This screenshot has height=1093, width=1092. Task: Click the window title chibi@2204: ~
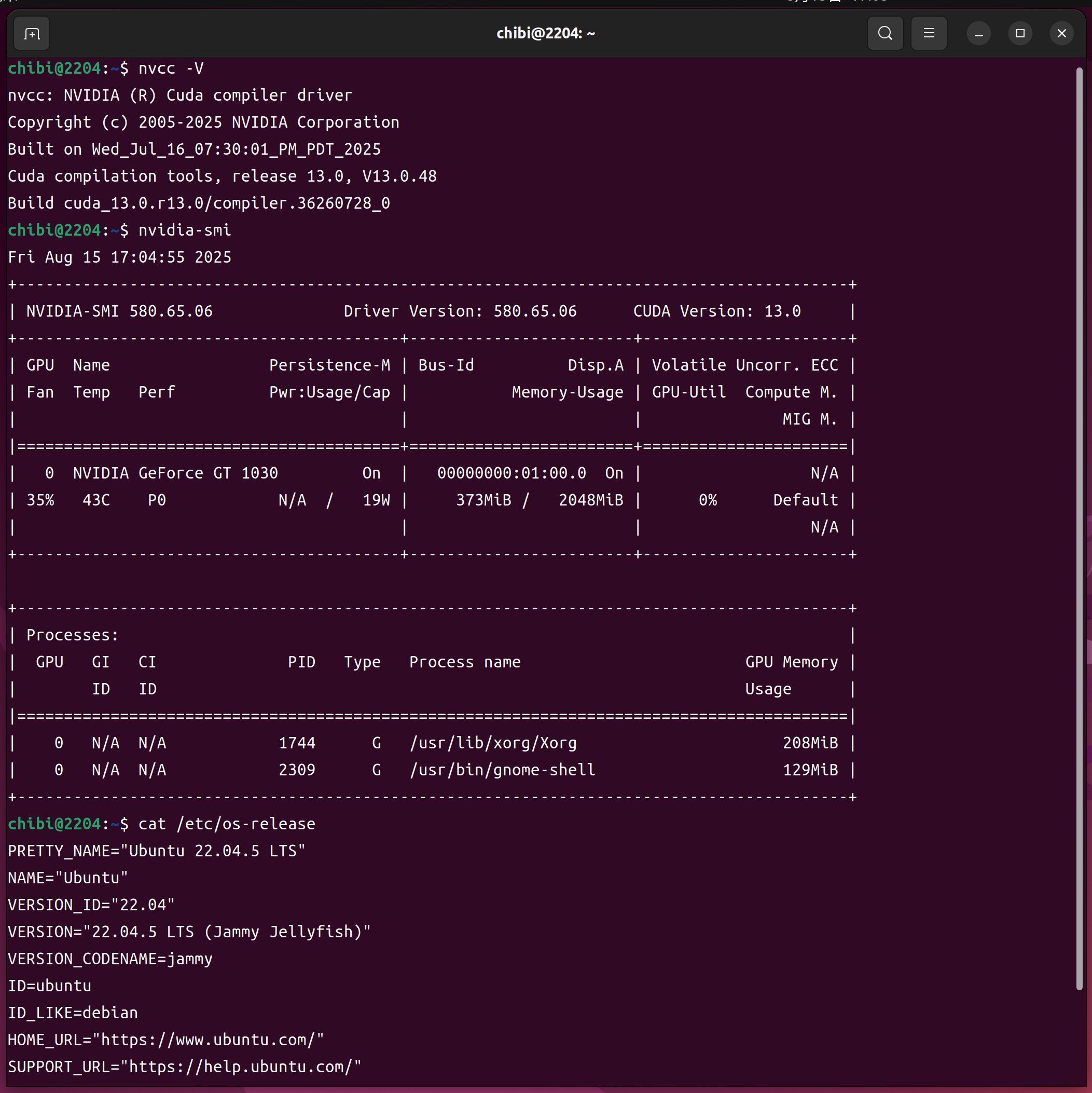[x=545, y=33]
